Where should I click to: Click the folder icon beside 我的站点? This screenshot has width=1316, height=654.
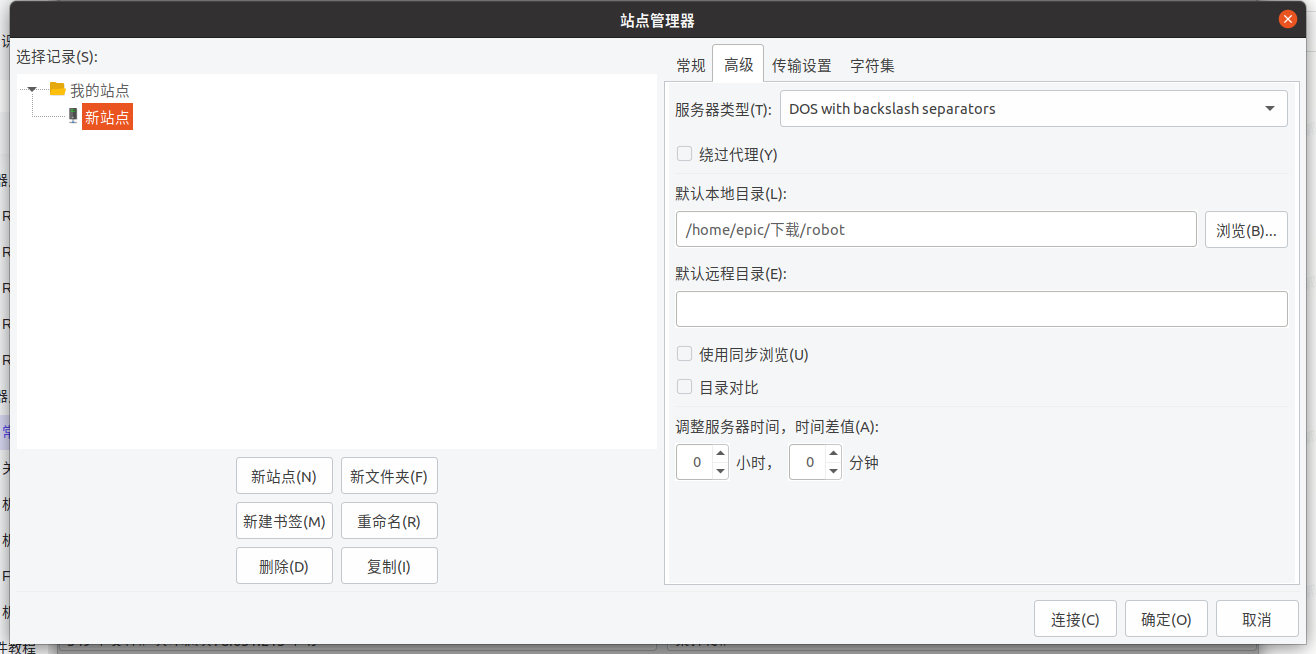click(57, 89)
